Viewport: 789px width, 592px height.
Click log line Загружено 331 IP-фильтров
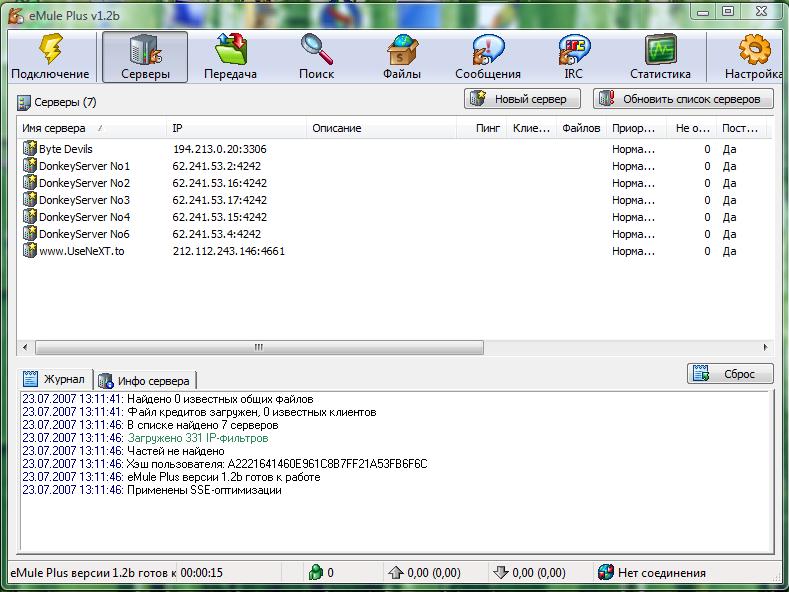[198, 438]
